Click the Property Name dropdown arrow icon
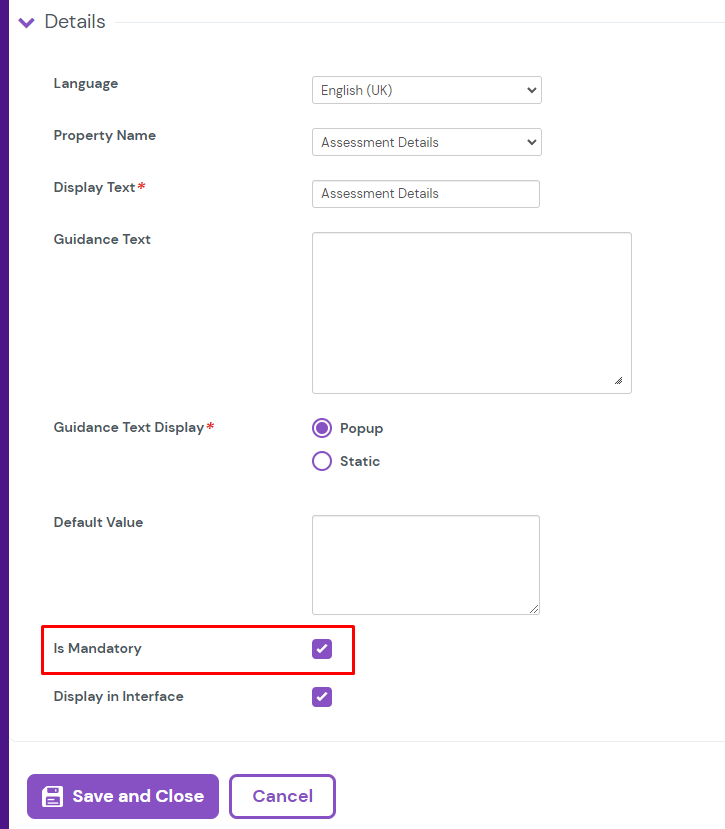 (530, 142)
